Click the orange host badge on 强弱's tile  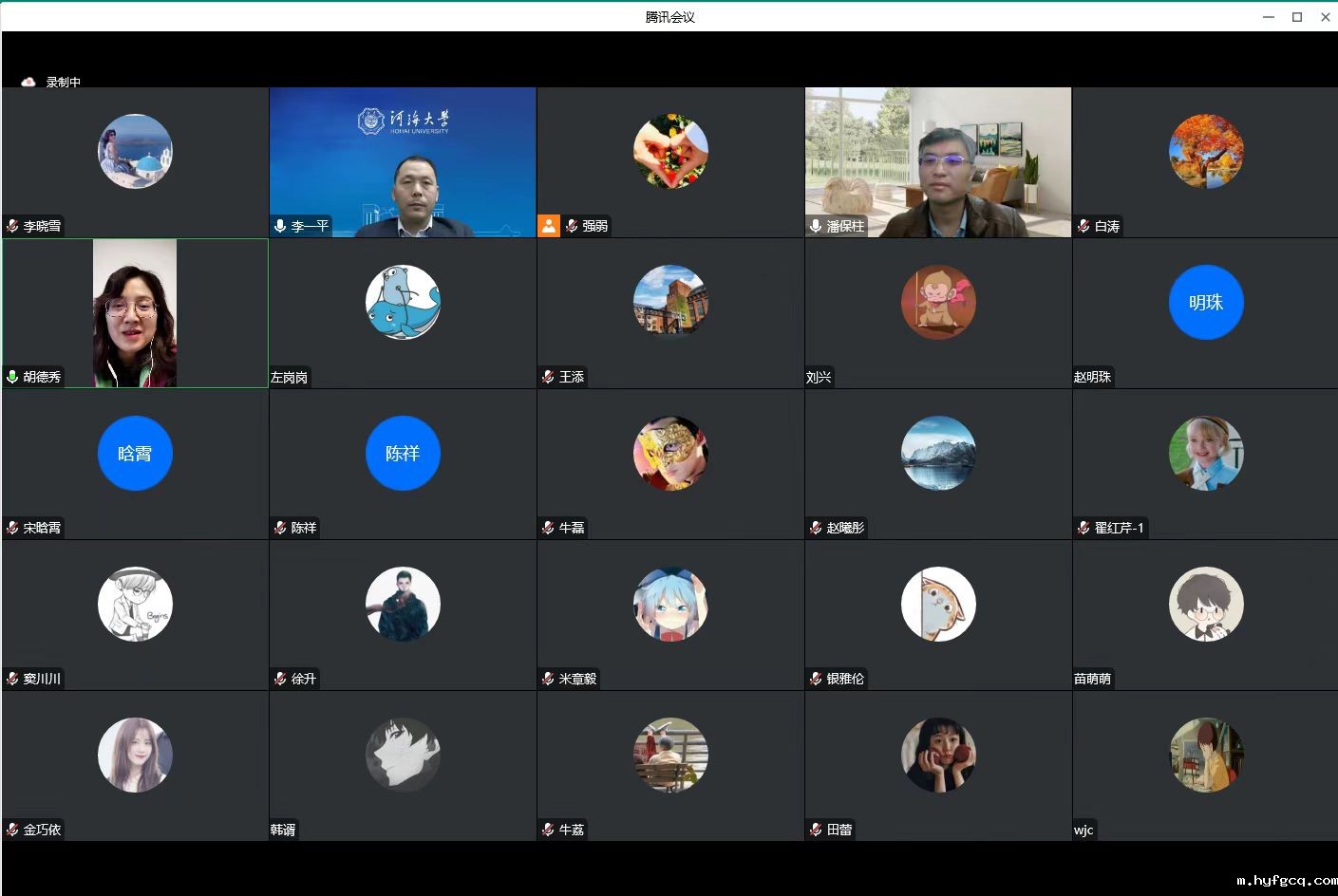coord(549,226)
